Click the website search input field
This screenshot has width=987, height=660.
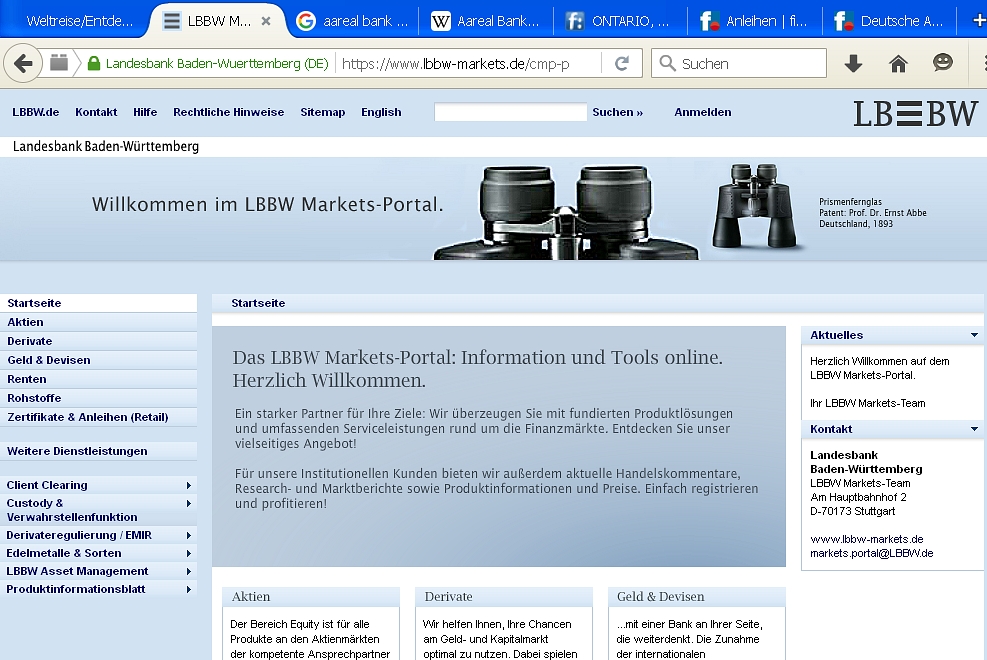point(510,112)
